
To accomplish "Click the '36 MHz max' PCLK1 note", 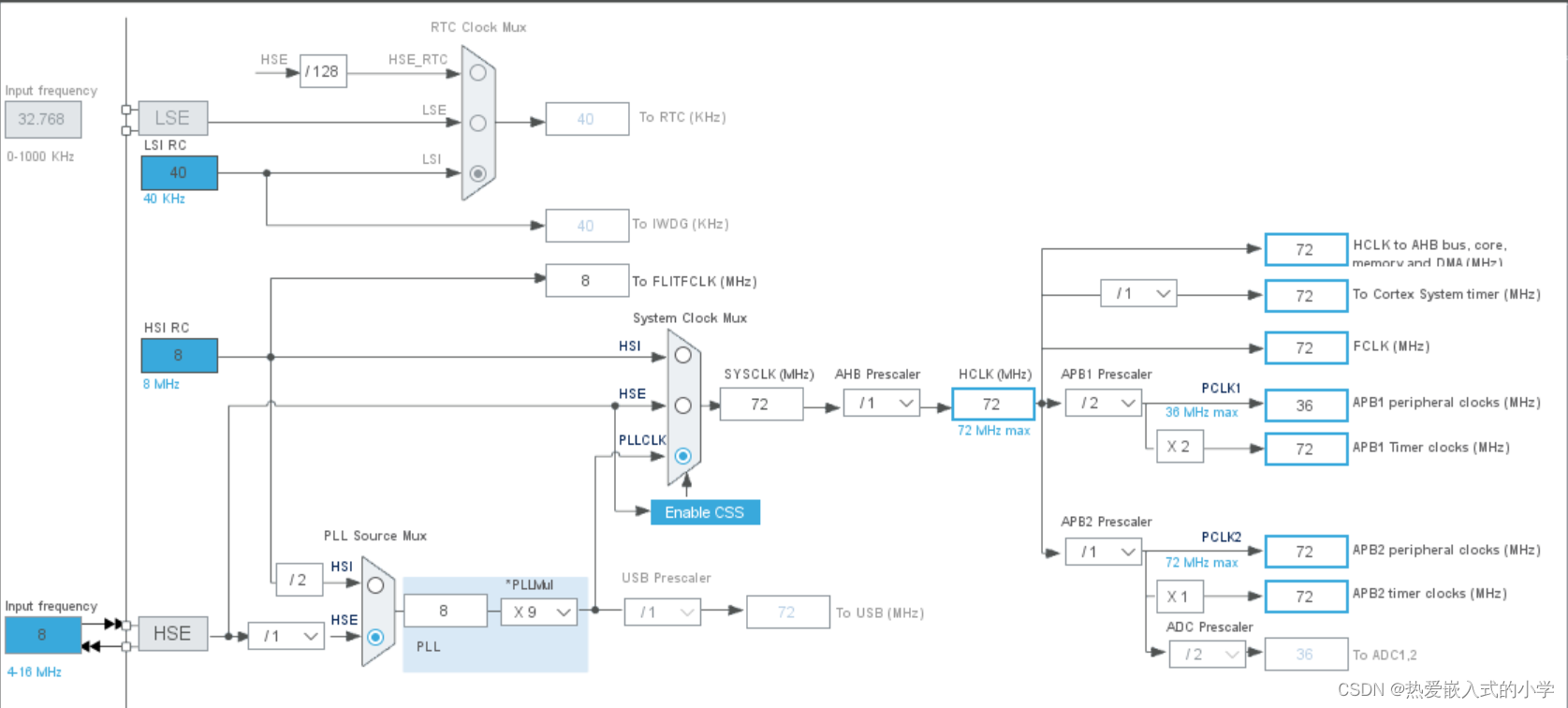I will [x=1202, y=412].
